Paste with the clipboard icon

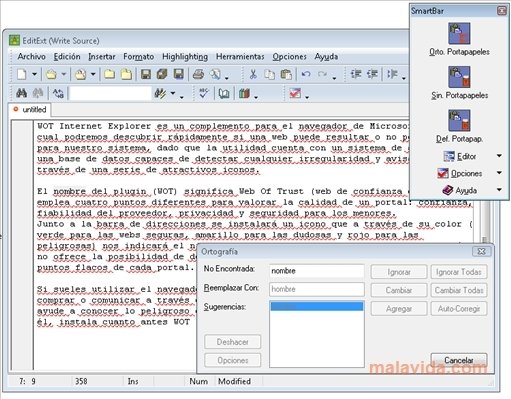pos(286,74)
